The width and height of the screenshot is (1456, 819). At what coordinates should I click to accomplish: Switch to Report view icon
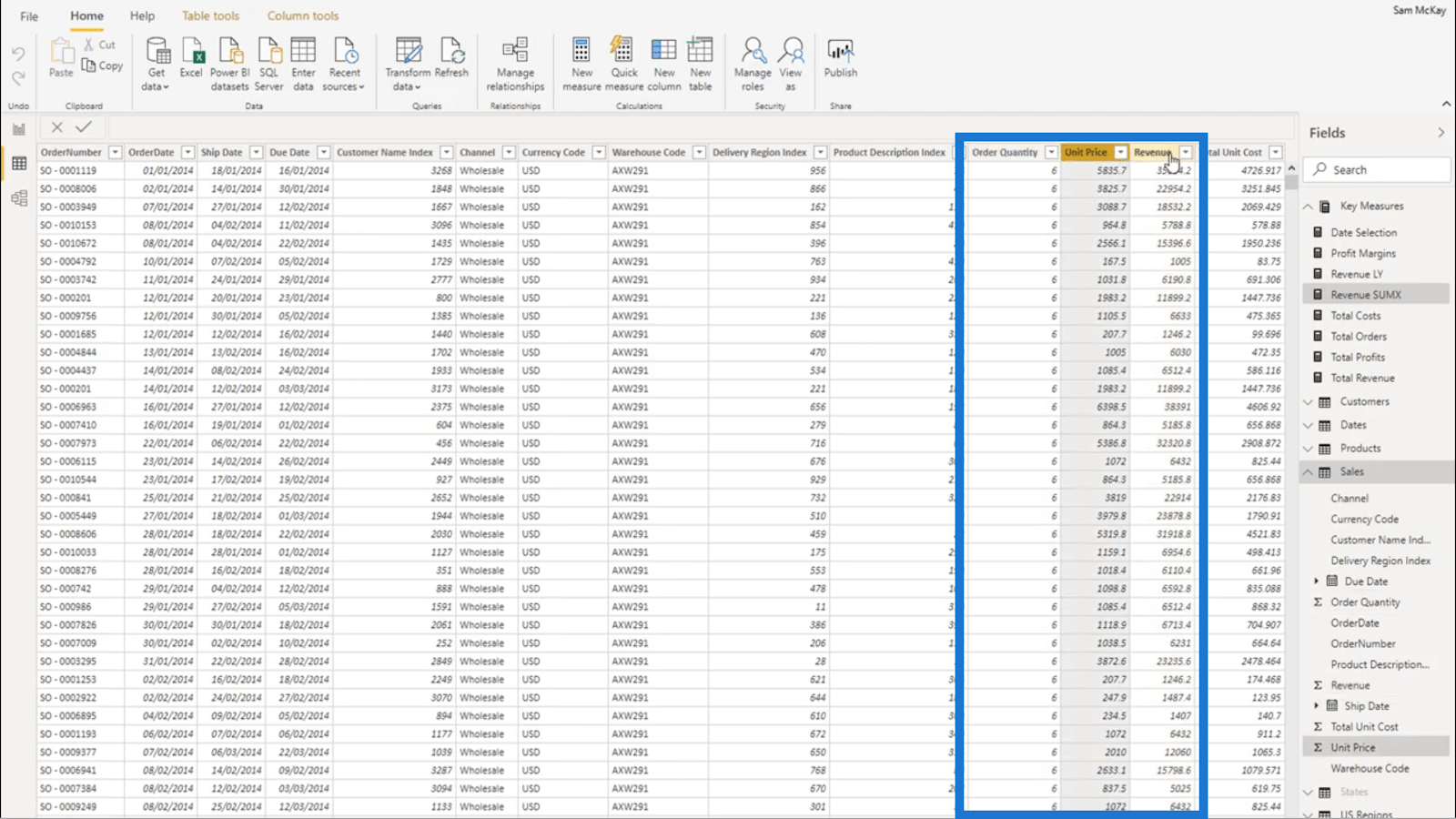click(19, 129)
